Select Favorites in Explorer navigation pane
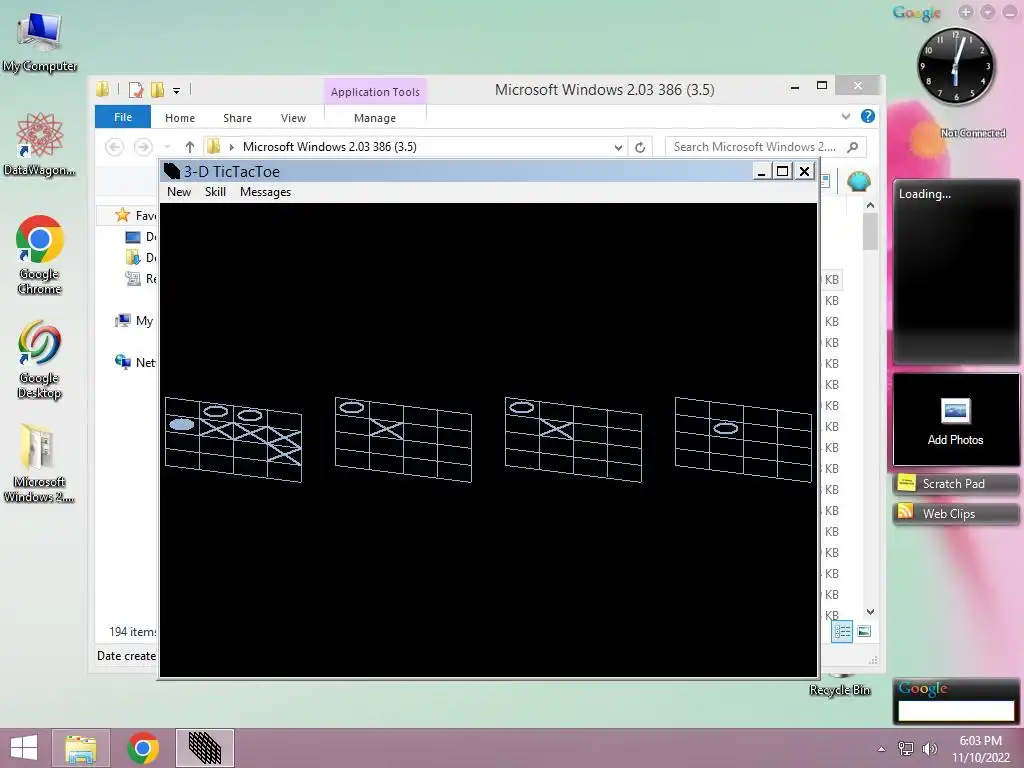Viewport: 1024px width, 768px height. (136, 216)
